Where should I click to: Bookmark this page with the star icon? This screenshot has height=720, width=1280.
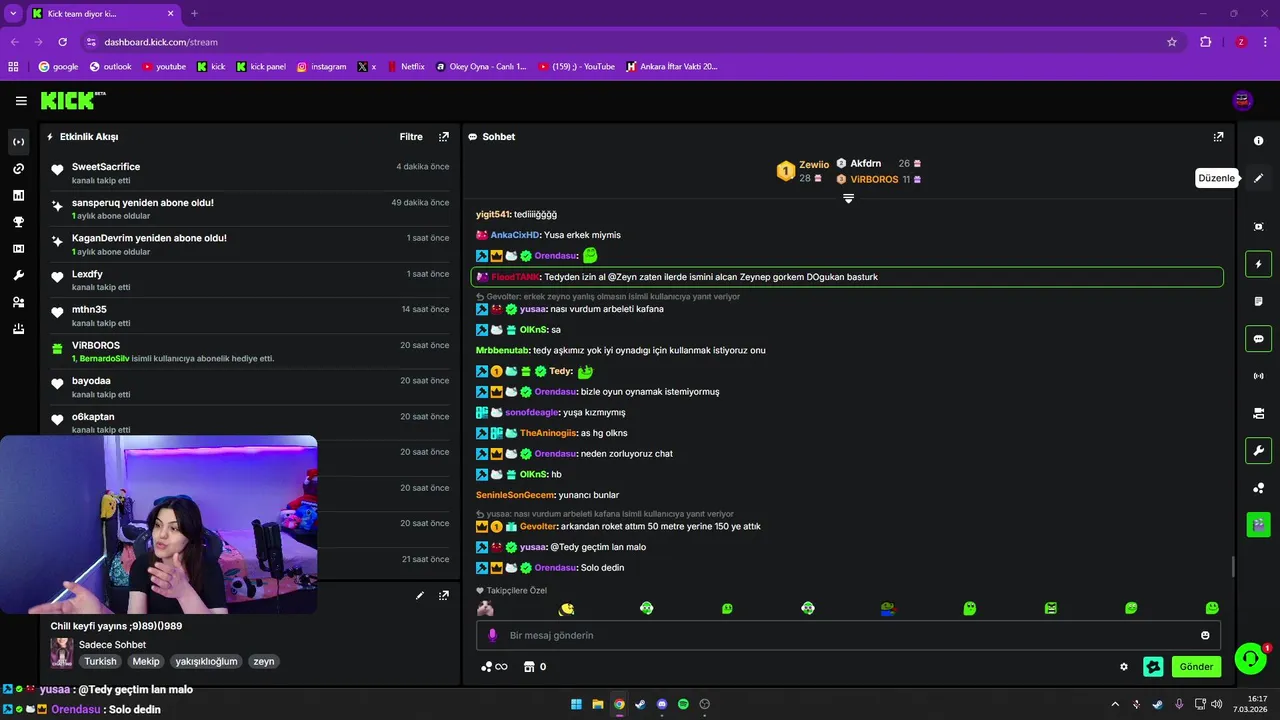coord(1172,42)
